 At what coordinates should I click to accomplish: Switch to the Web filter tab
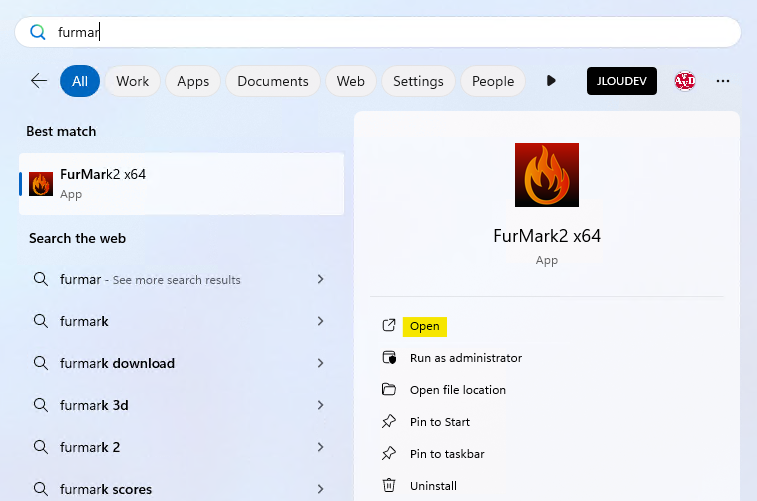click(350, 81)
